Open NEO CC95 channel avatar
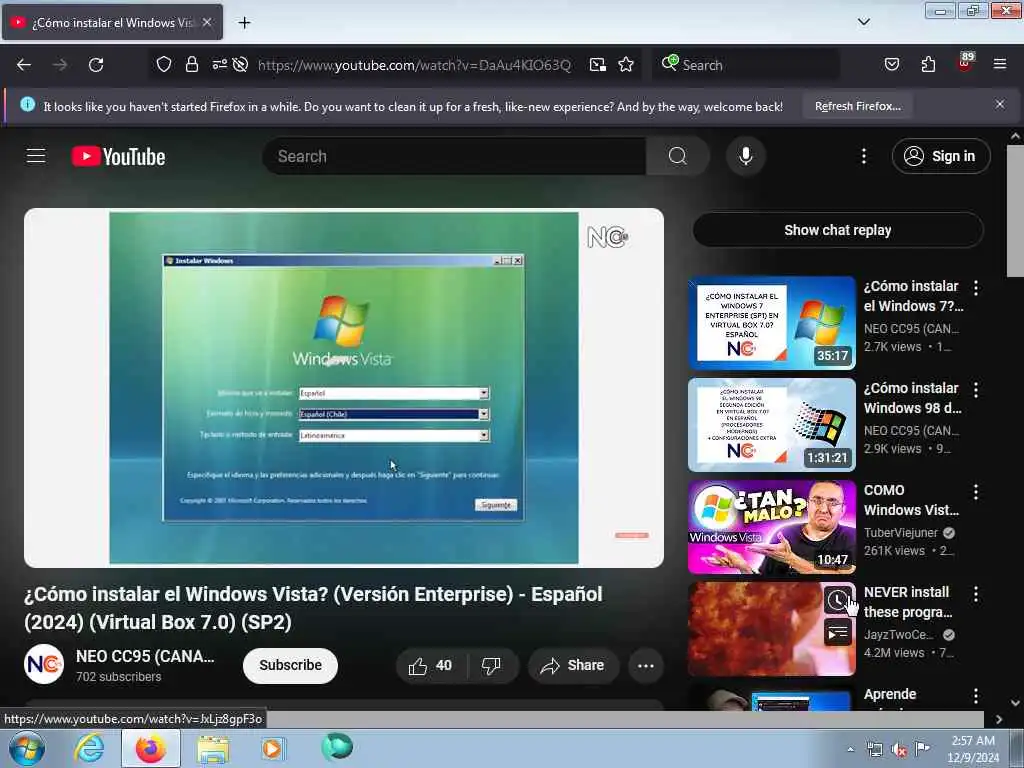Screen dimensions: 1024x768 click(x=44, y=665)
